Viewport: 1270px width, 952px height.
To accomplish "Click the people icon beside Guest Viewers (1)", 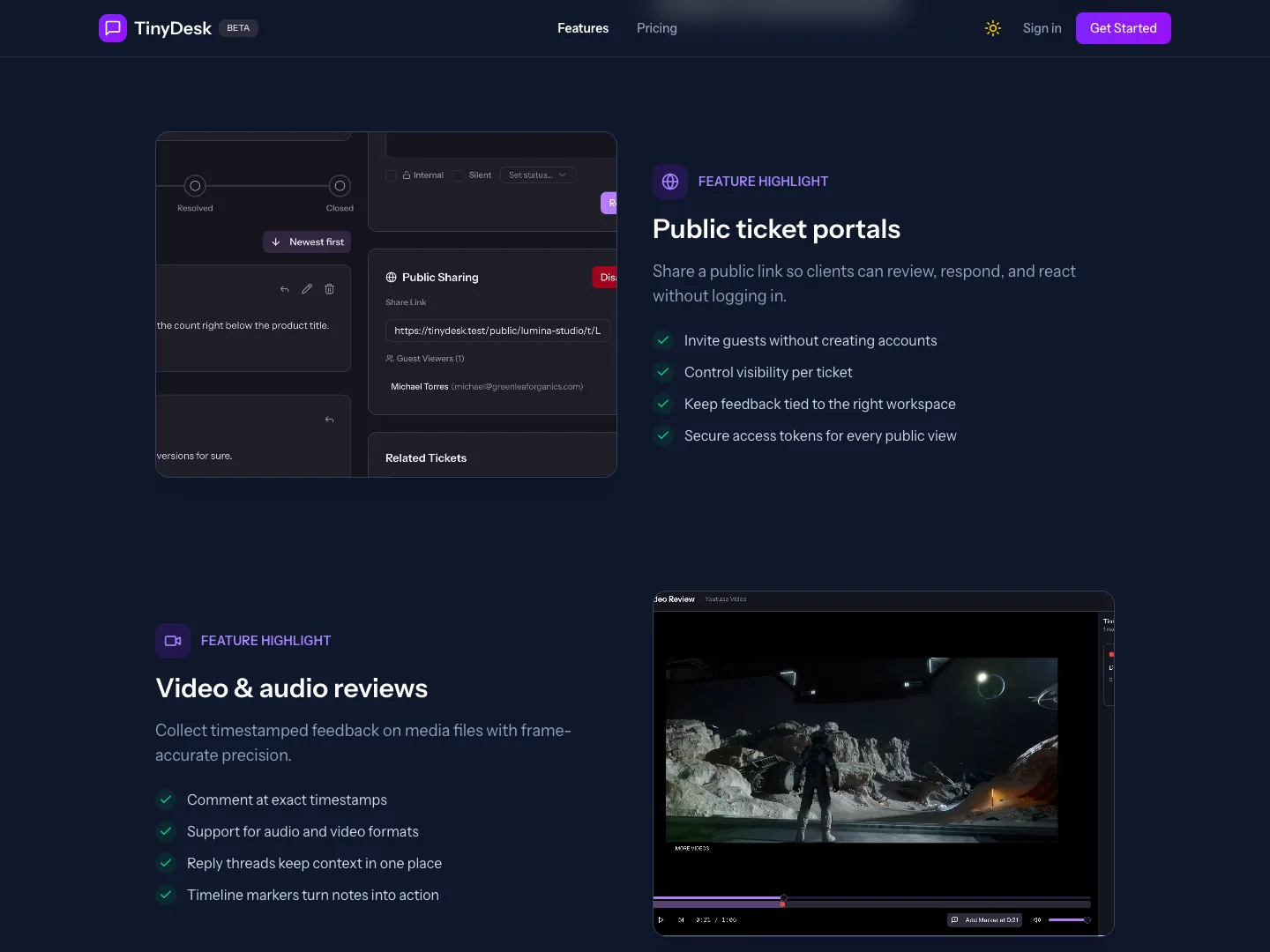I will click(x=390, y=359).
